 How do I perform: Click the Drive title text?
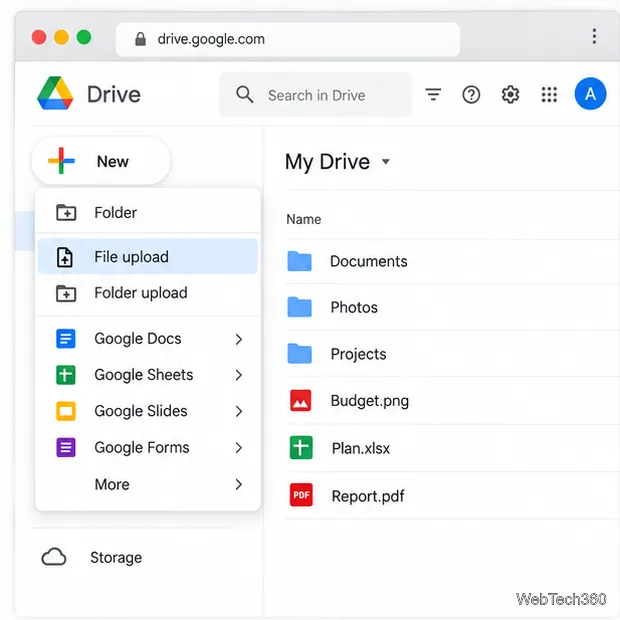(x=114, y=95)
